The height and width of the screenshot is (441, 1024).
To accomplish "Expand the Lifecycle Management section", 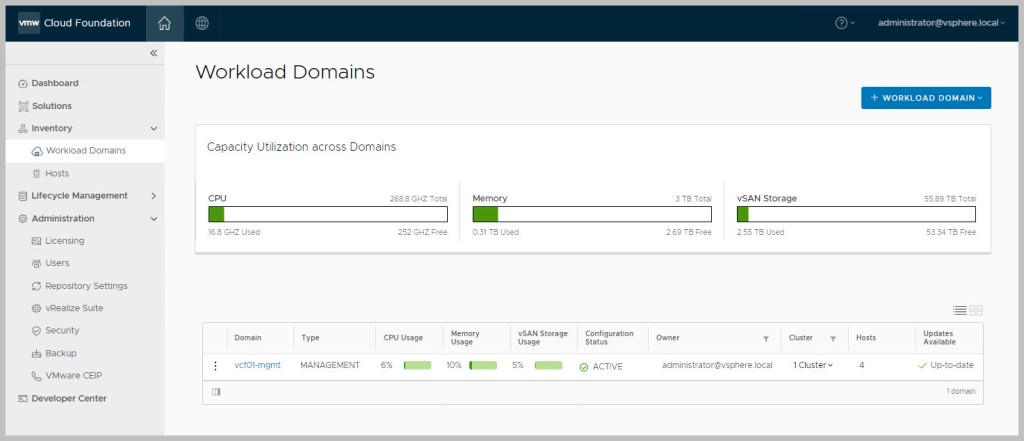I will 154,196.
